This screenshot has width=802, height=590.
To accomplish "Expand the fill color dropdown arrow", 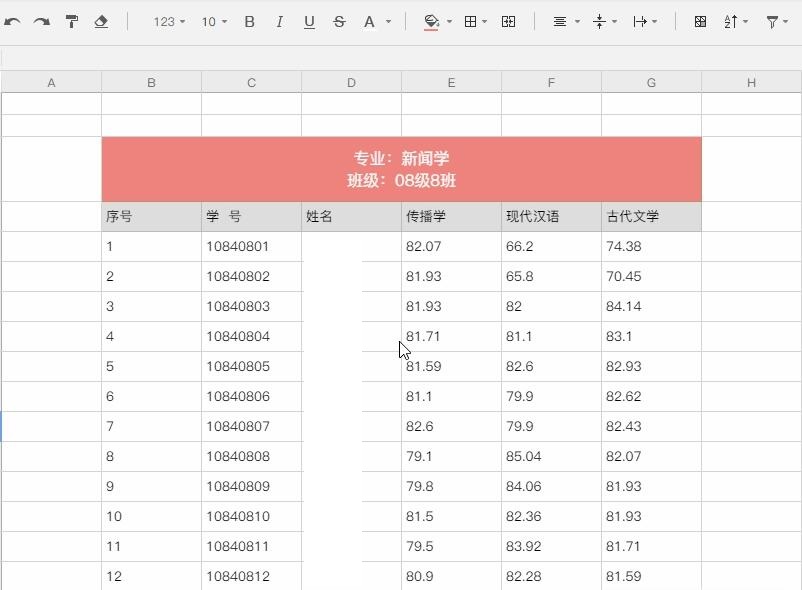I will tap(449, 21).
